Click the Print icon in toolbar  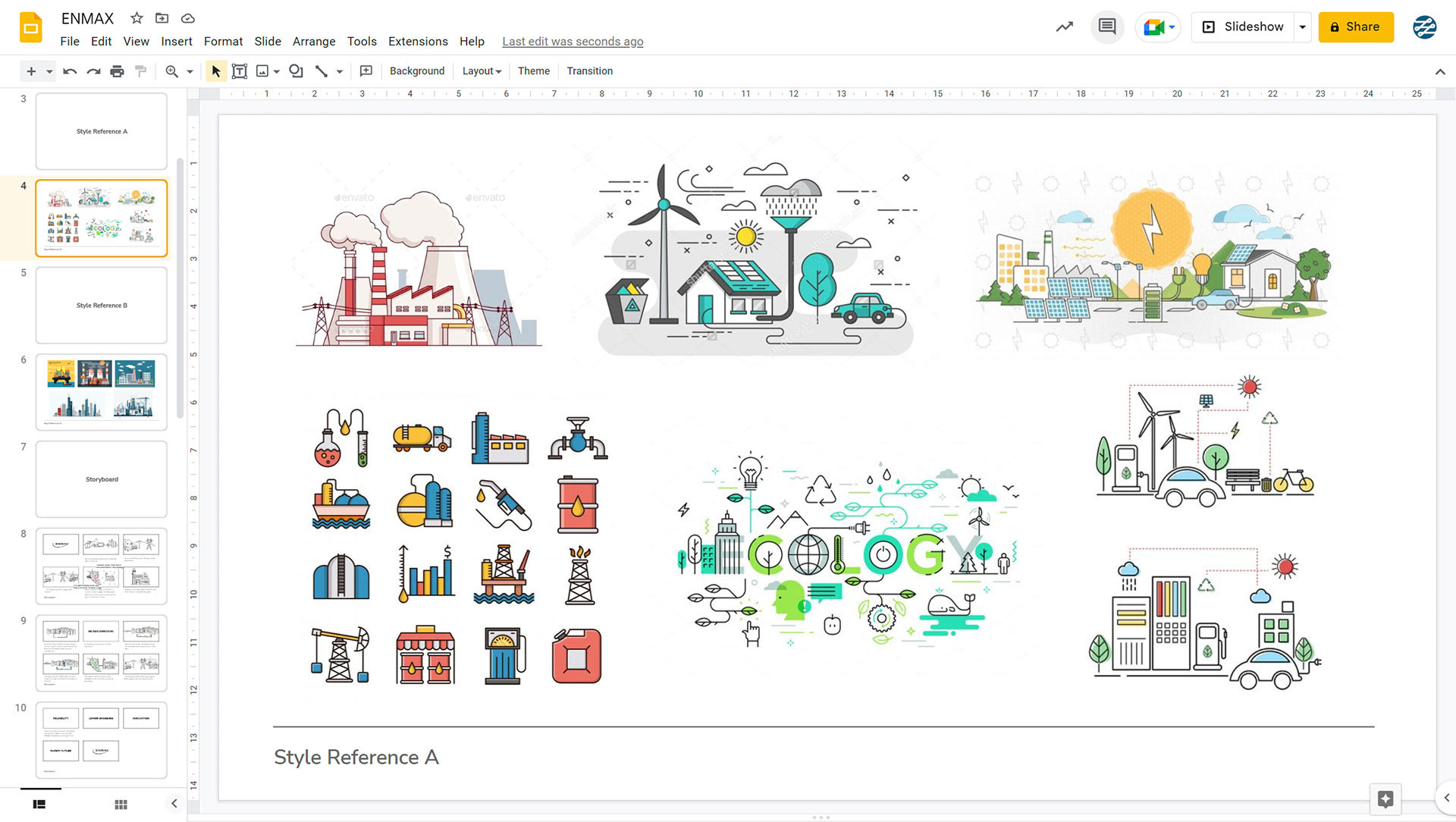click(117, 71)
